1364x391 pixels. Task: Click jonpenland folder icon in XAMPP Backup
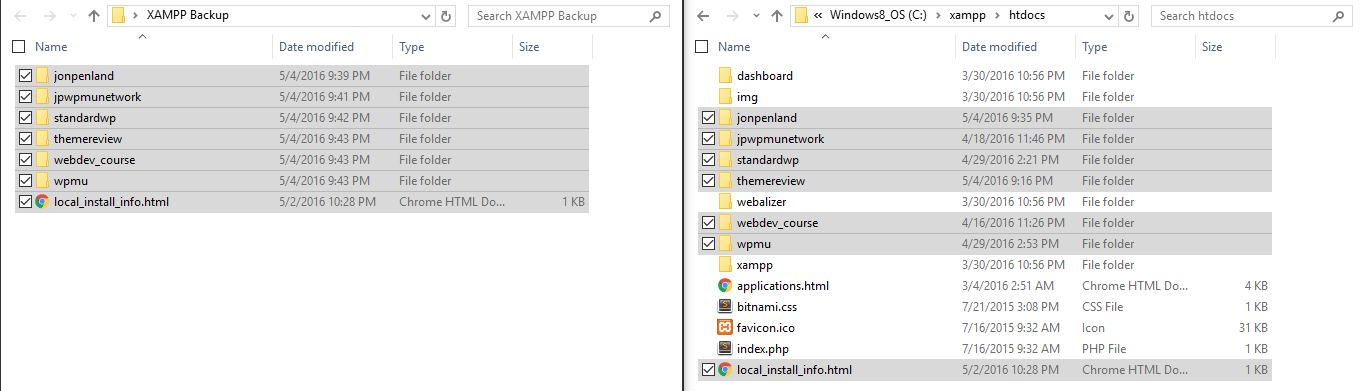coord(42,76)
